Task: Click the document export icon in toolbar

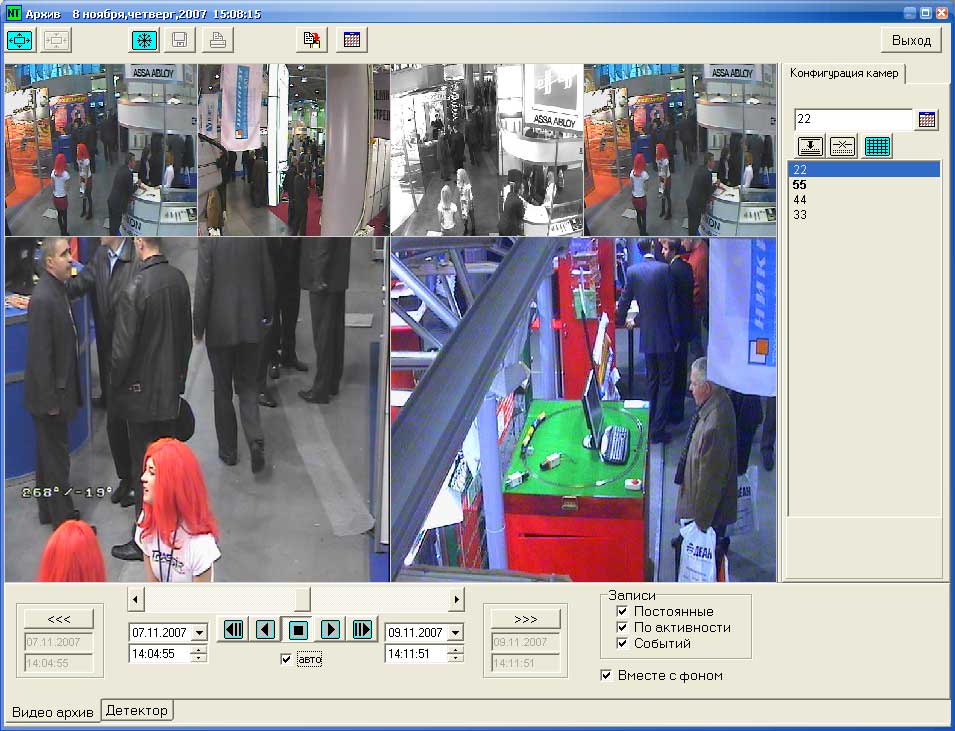Action: click(x=313, y=40)
